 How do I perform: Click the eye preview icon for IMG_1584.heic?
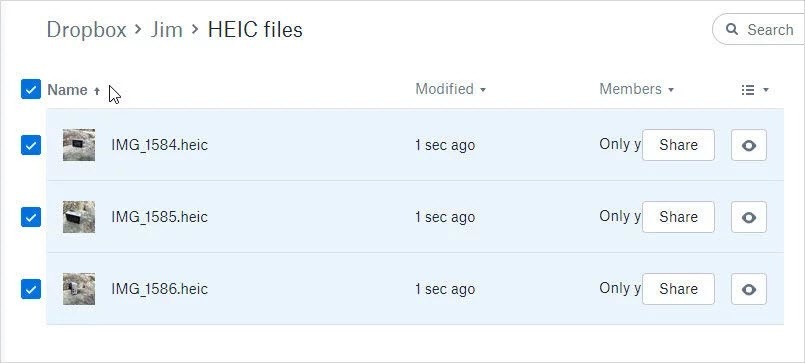point(749,145)
